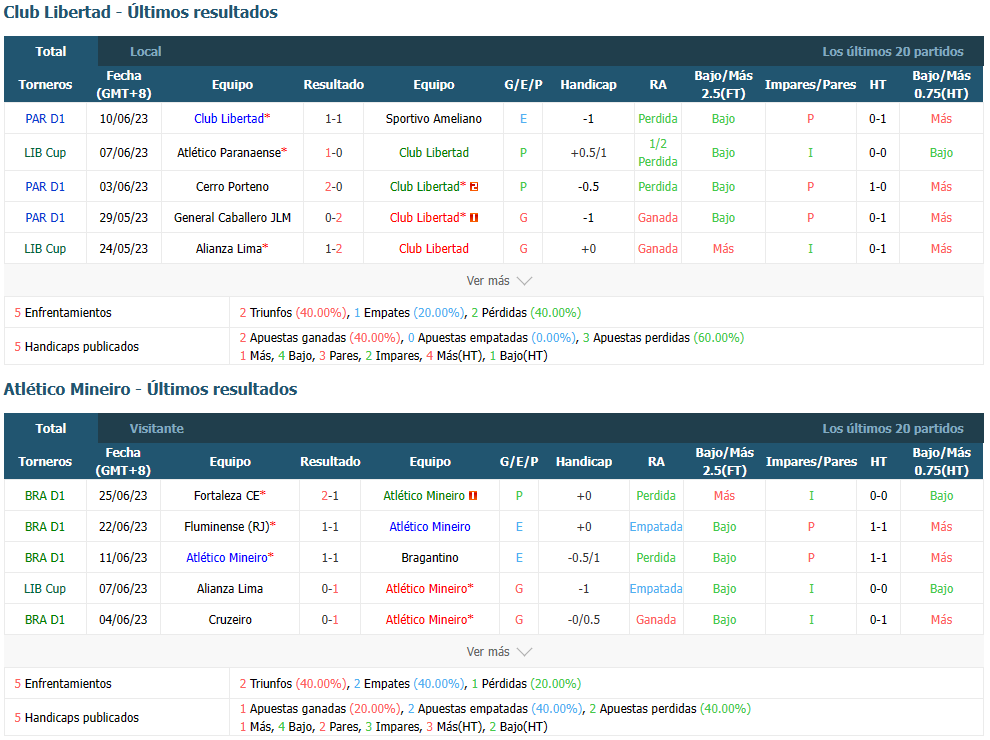Click '1/2 Perdida' in Atlético Paranaense row
990x740 pixels.
point(658,153)
